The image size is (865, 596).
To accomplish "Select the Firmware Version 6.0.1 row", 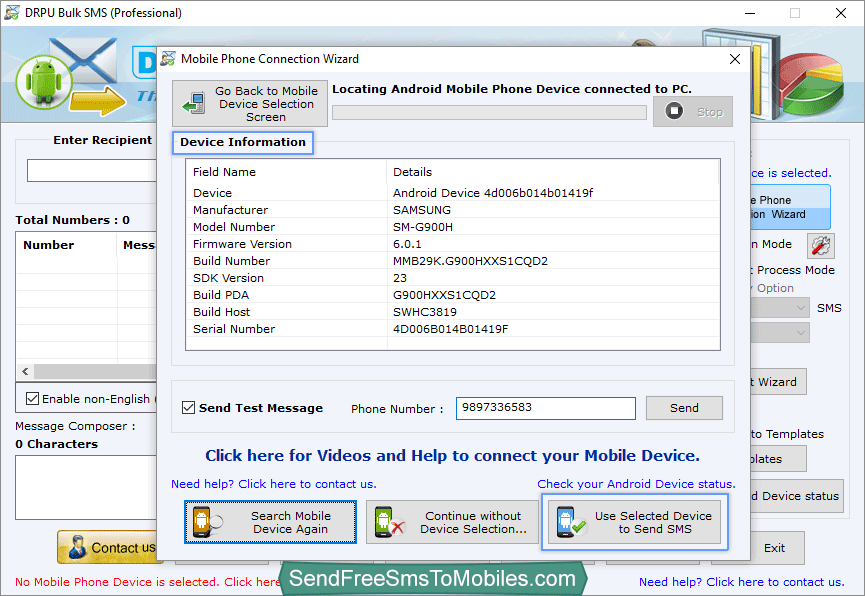I will pyautogui.click(x=452, y=244).
